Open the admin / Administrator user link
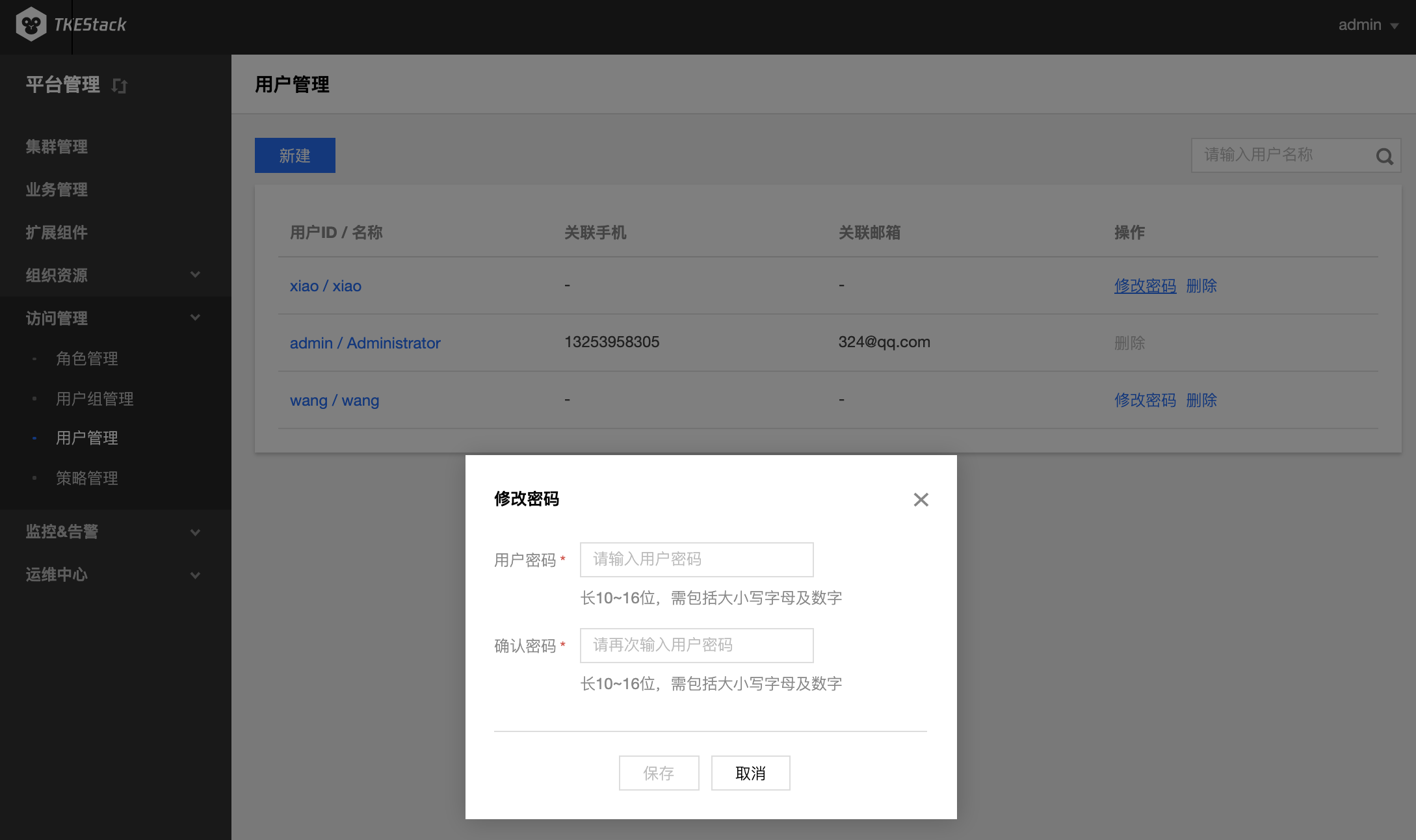1416x840 pixels. click(365, 343)
